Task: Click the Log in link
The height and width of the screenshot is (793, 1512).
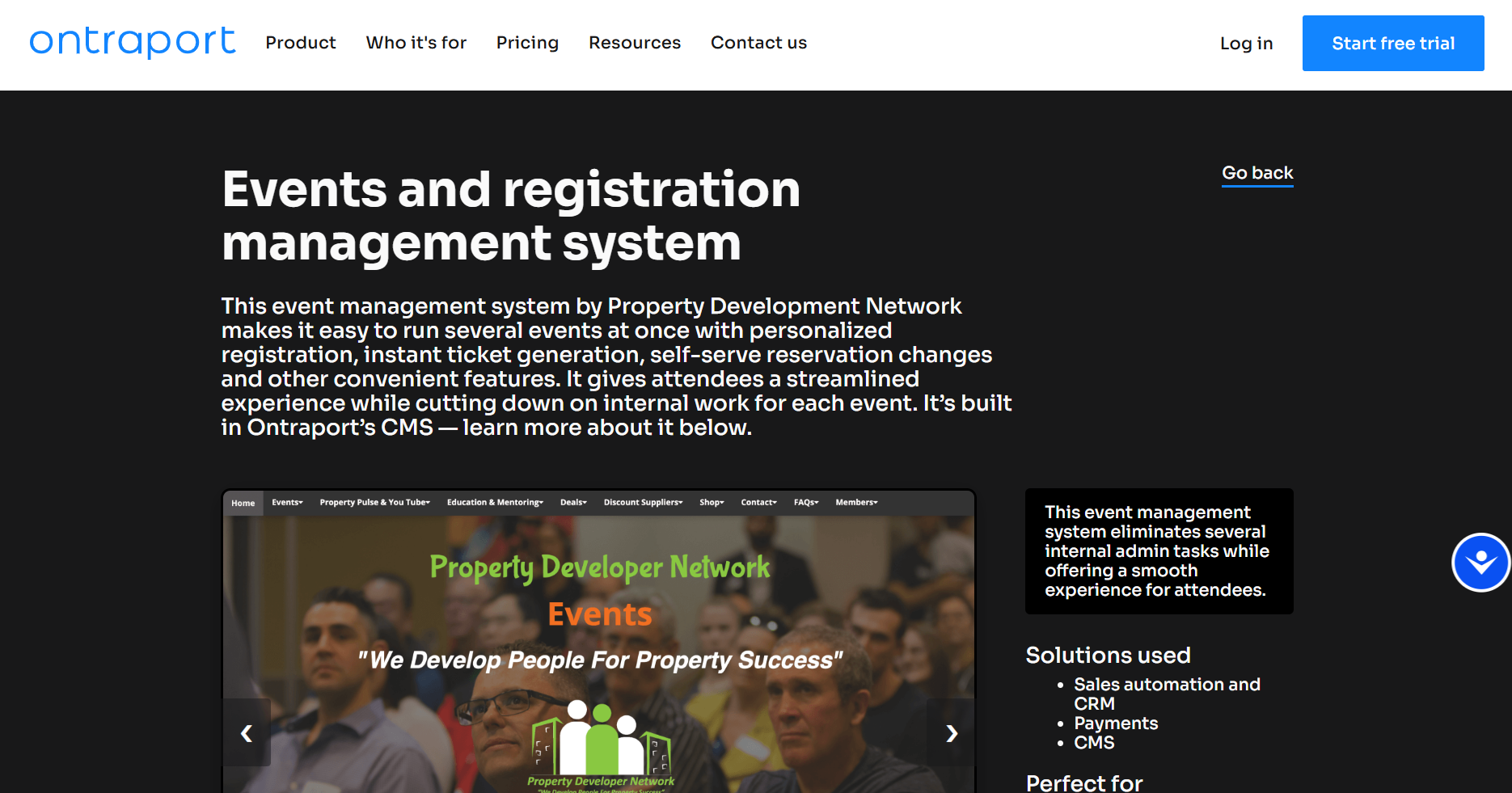Action: tap(1246, 44)
